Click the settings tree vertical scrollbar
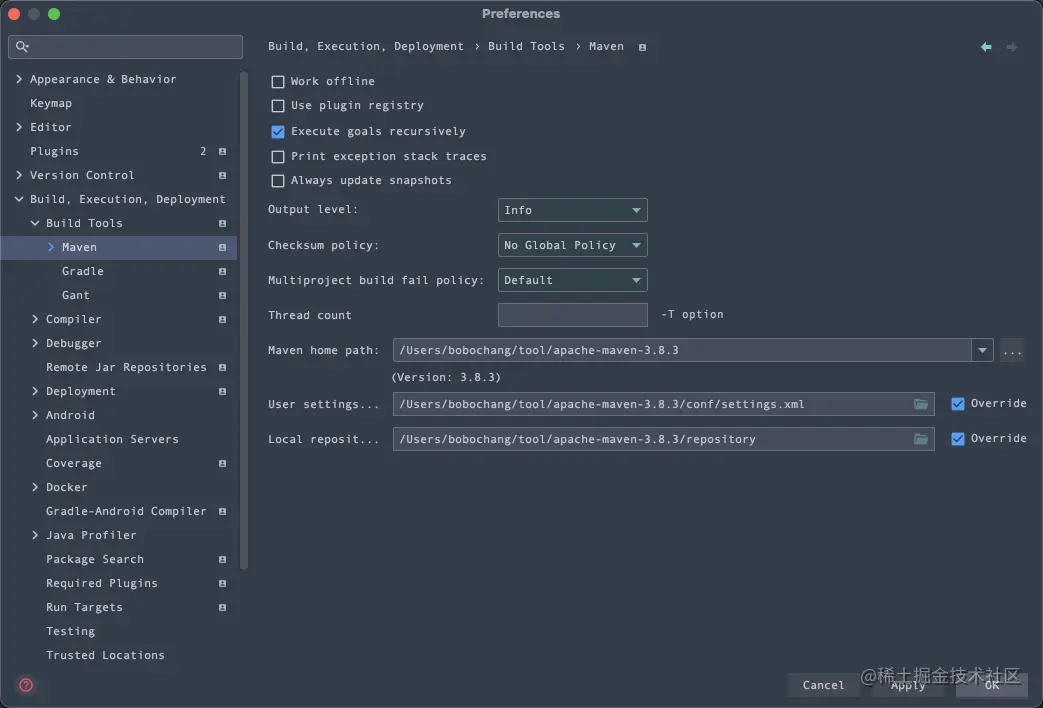Viewport: 1043px width, 708px height. (x=244, y=319)
